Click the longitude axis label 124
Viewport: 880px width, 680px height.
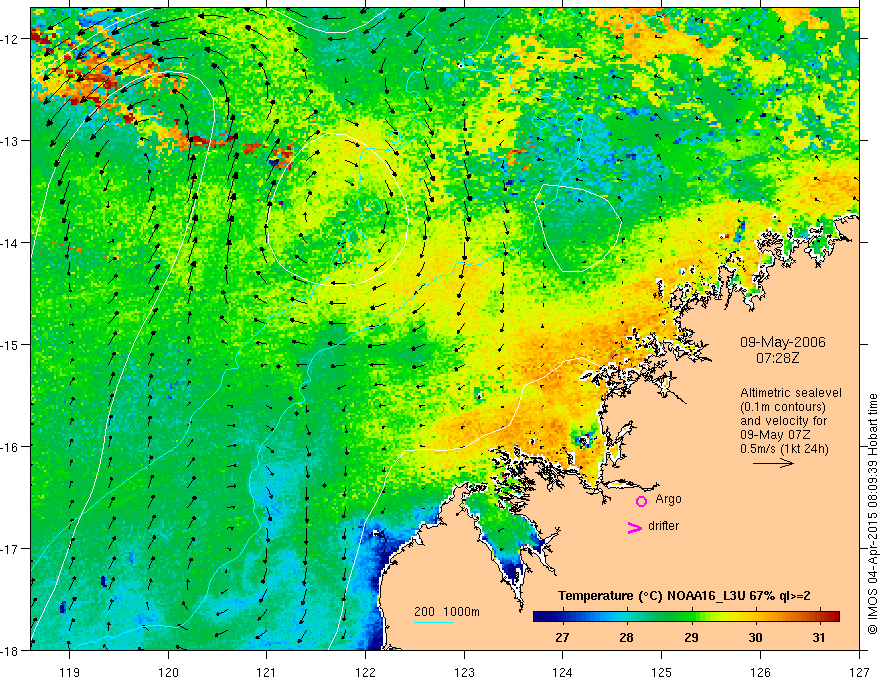(563, 672)
